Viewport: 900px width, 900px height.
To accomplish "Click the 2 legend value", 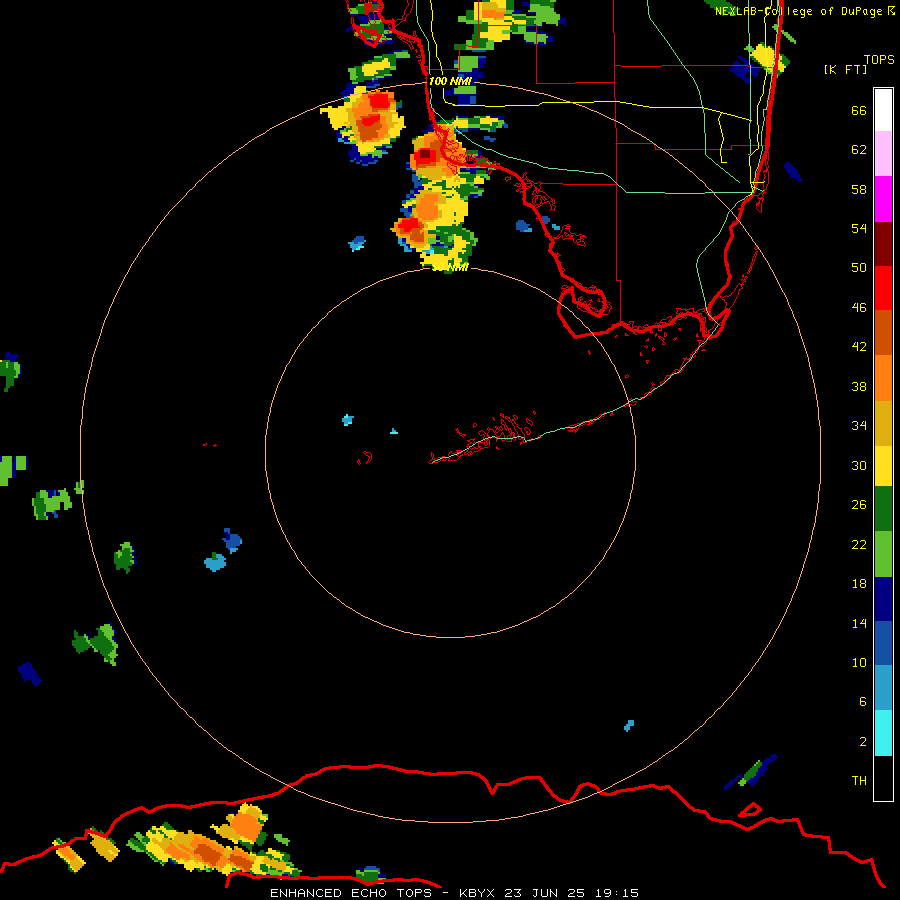I will [863, 742].
